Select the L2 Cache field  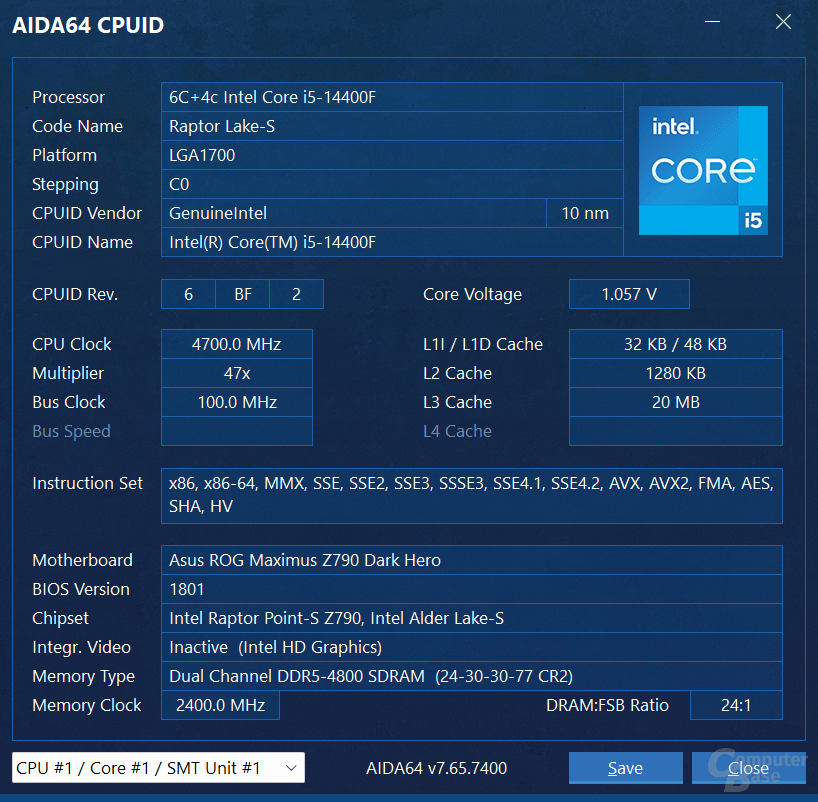675,373
